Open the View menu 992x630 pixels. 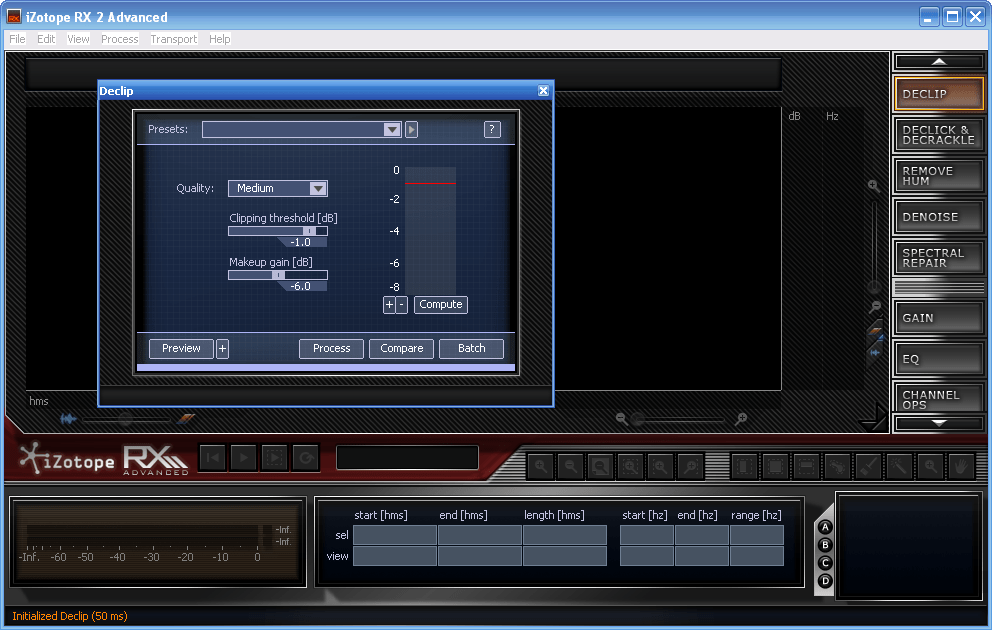tap(78, 39)
